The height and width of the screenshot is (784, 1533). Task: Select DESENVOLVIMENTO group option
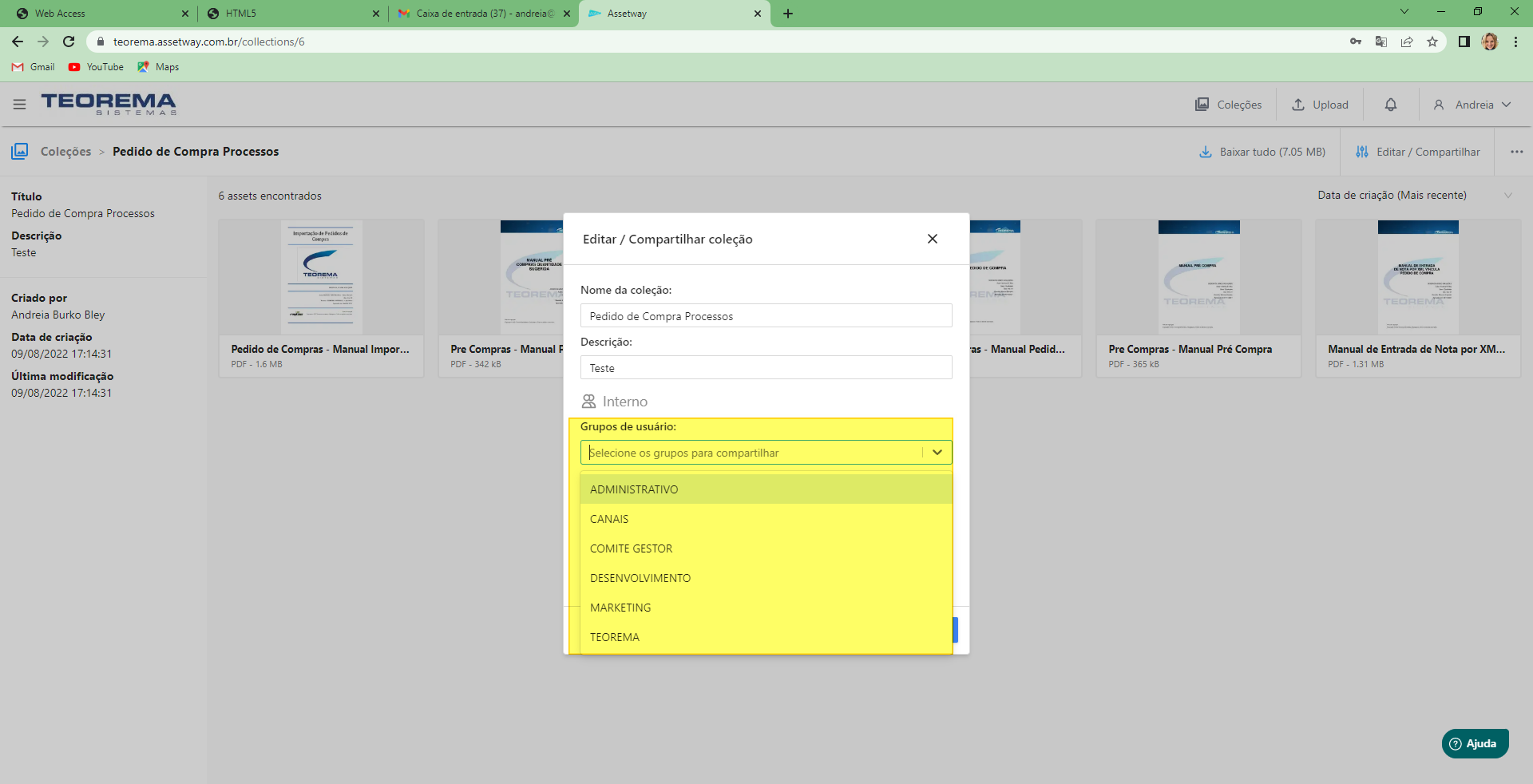click(766, 578)
